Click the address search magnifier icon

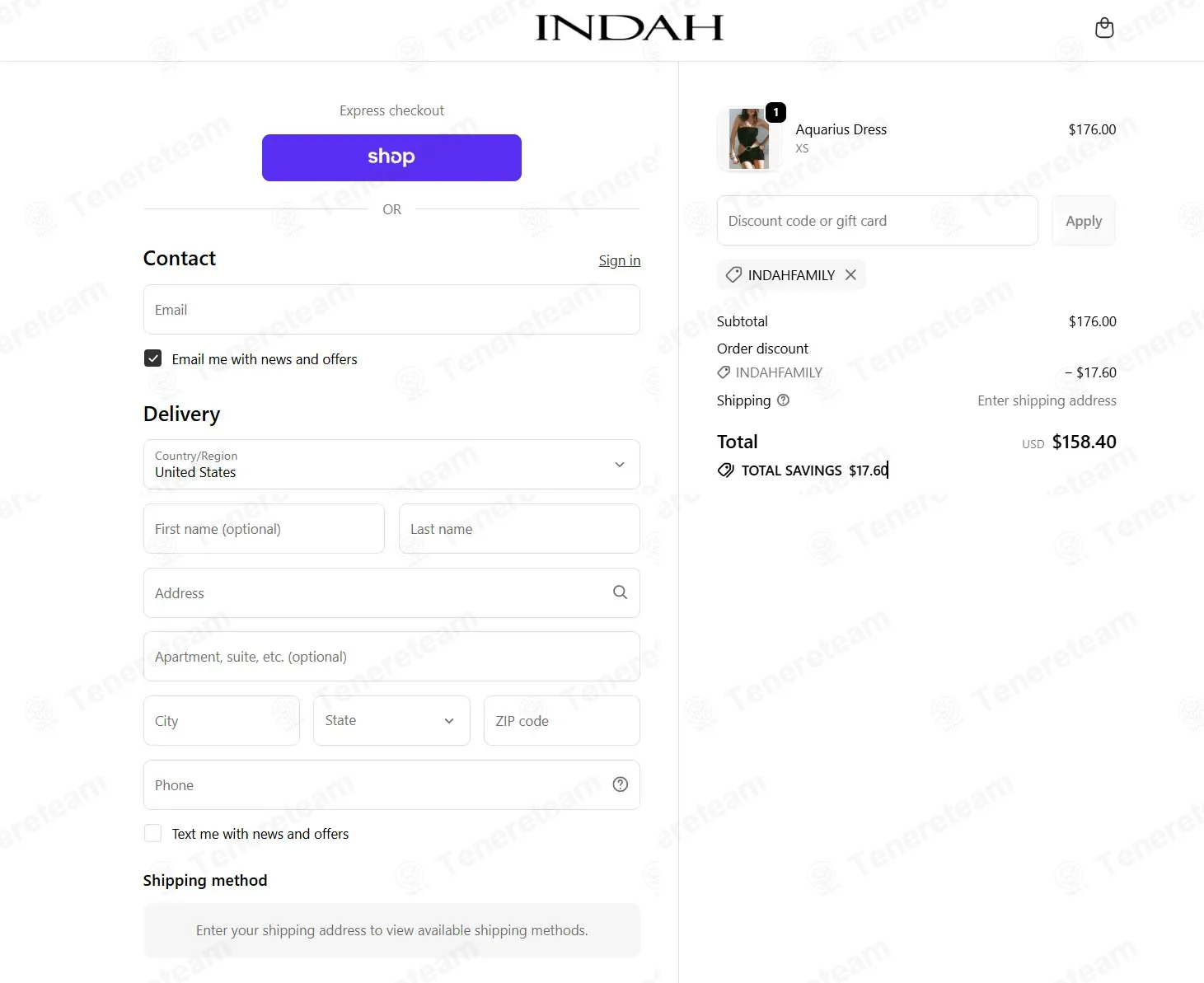[620, 592]
